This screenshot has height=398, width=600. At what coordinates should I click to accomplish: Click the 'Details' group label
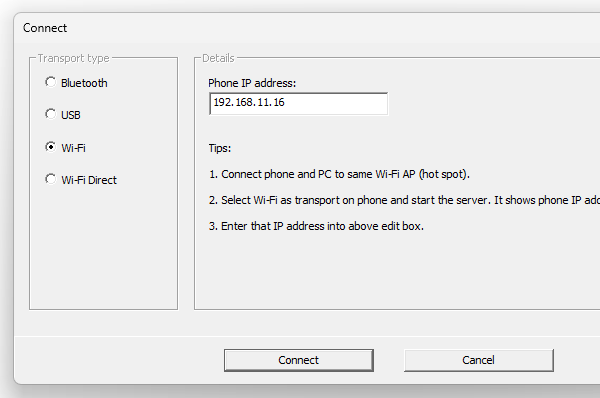[218, 58]
